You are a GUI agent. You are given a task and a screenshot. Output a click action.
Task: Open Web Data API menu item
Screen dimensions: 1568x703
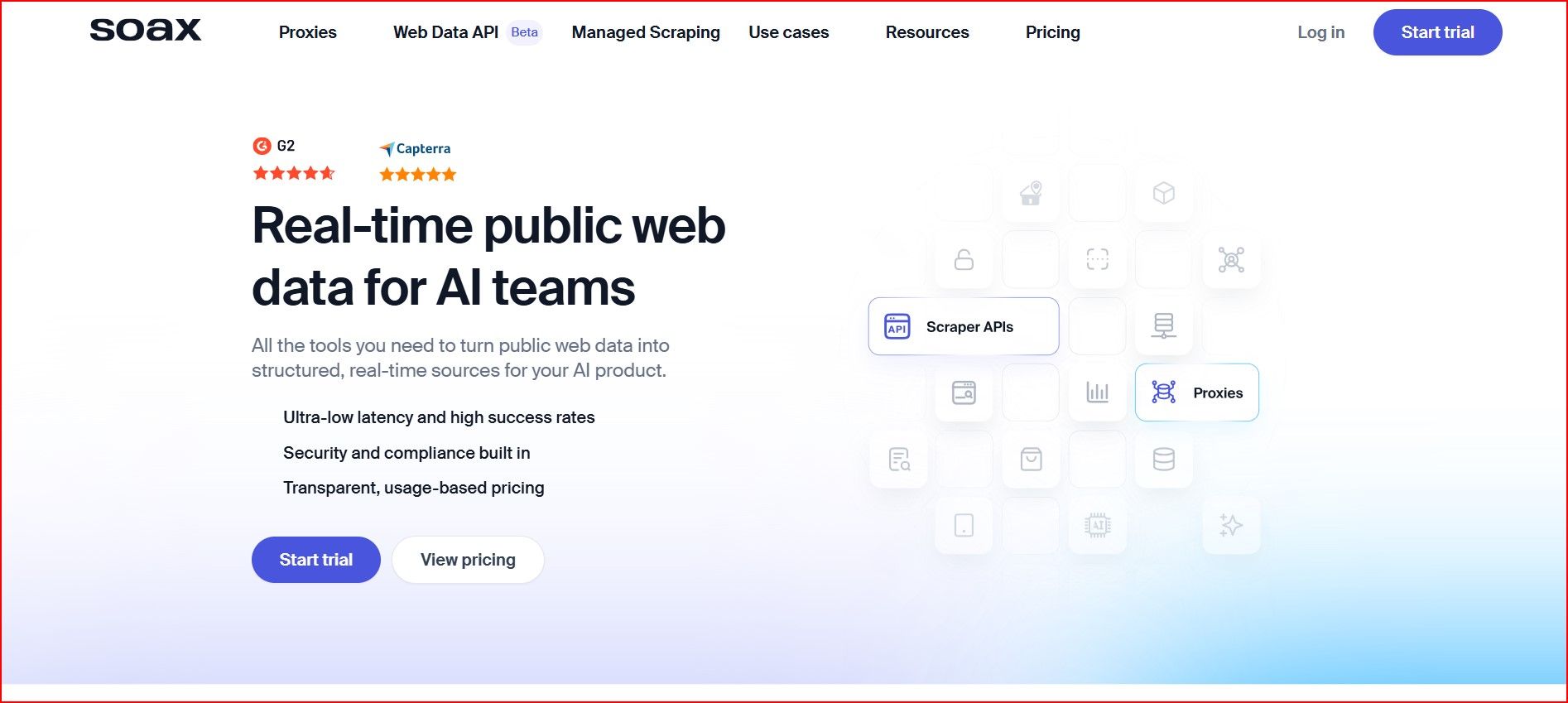(445, 32)
